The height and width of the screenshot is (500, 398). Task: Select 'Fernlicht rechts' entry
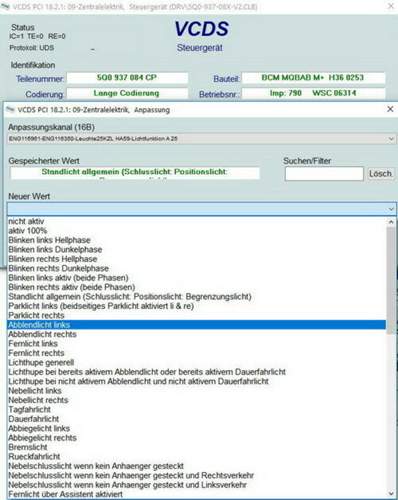pos(197,353)
